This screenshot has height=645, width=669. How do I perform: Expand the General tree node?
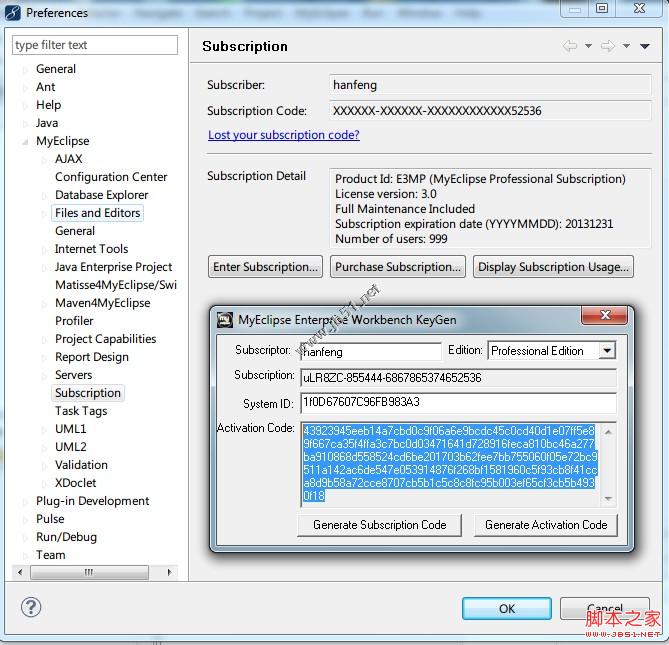25,69
